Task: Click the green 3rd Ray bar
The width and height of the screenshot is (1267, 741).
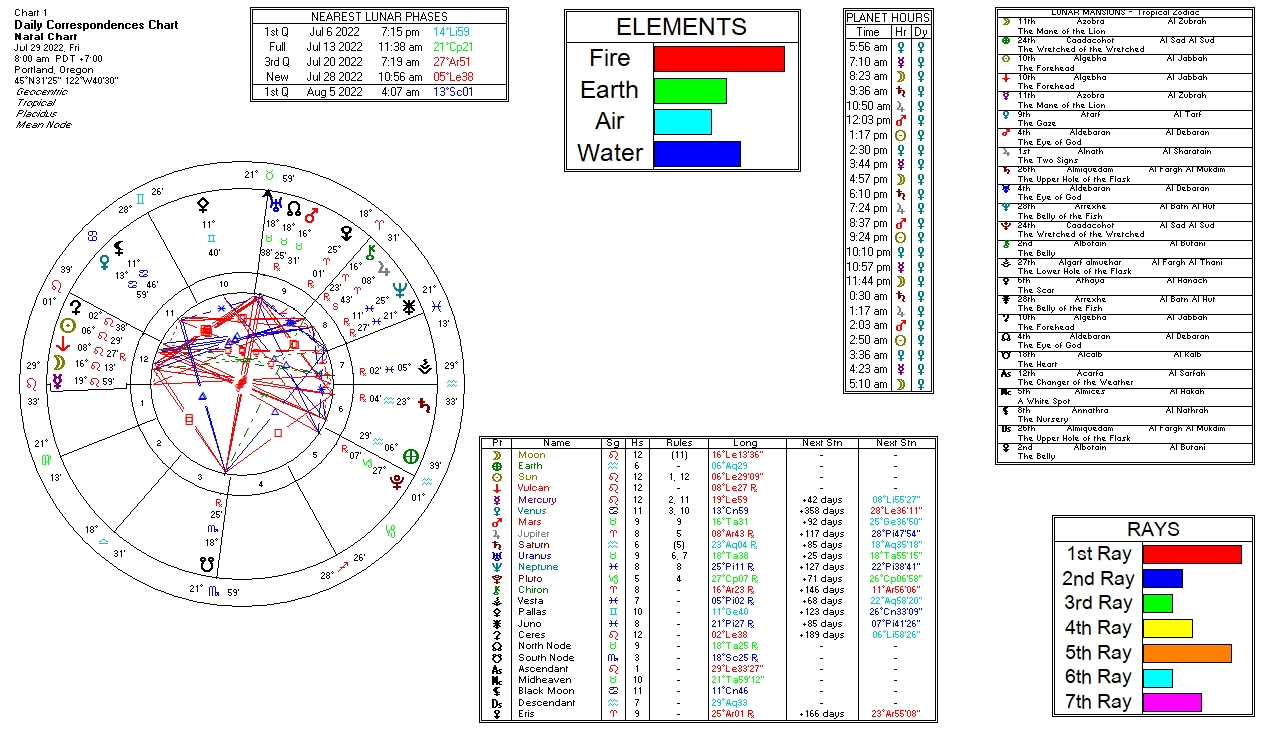Action: pos(1158,603)
